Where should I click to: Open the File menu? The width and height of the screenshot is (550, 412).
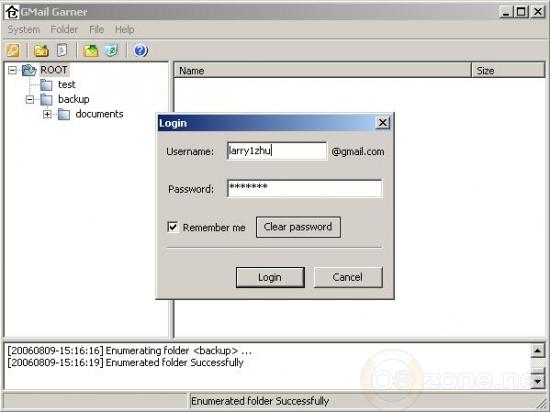[x=96, y=29]
